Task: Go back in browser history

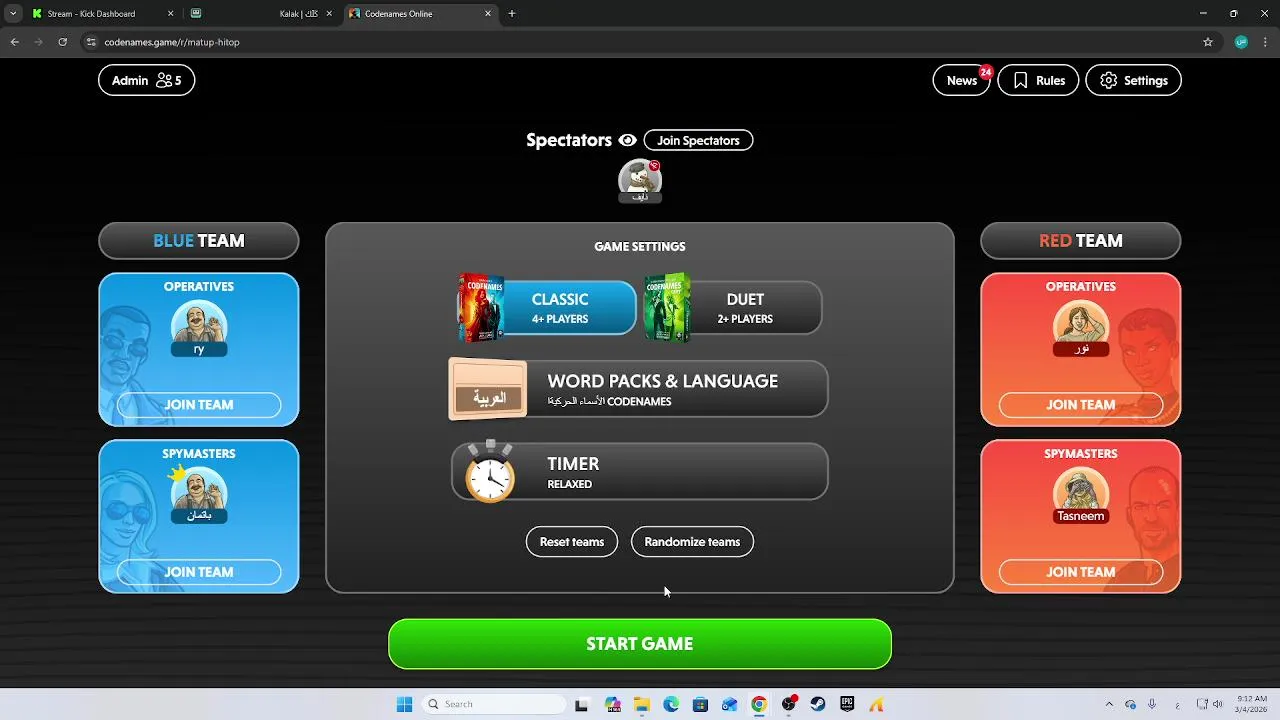Action: (15, 42)
